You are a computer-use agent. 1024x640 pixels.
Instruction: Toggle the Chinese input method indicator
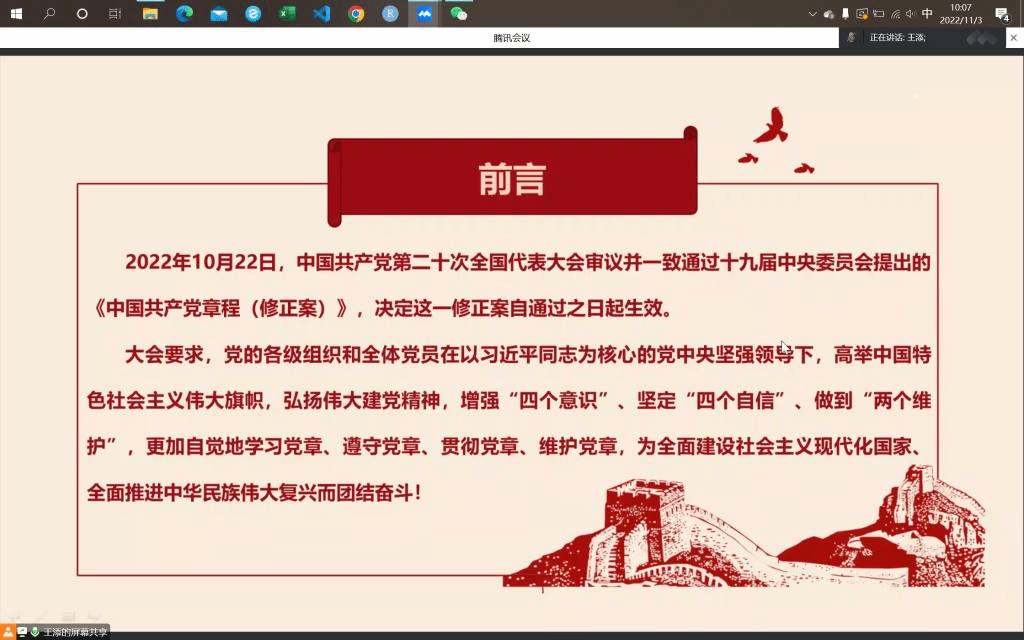(927, 14)
